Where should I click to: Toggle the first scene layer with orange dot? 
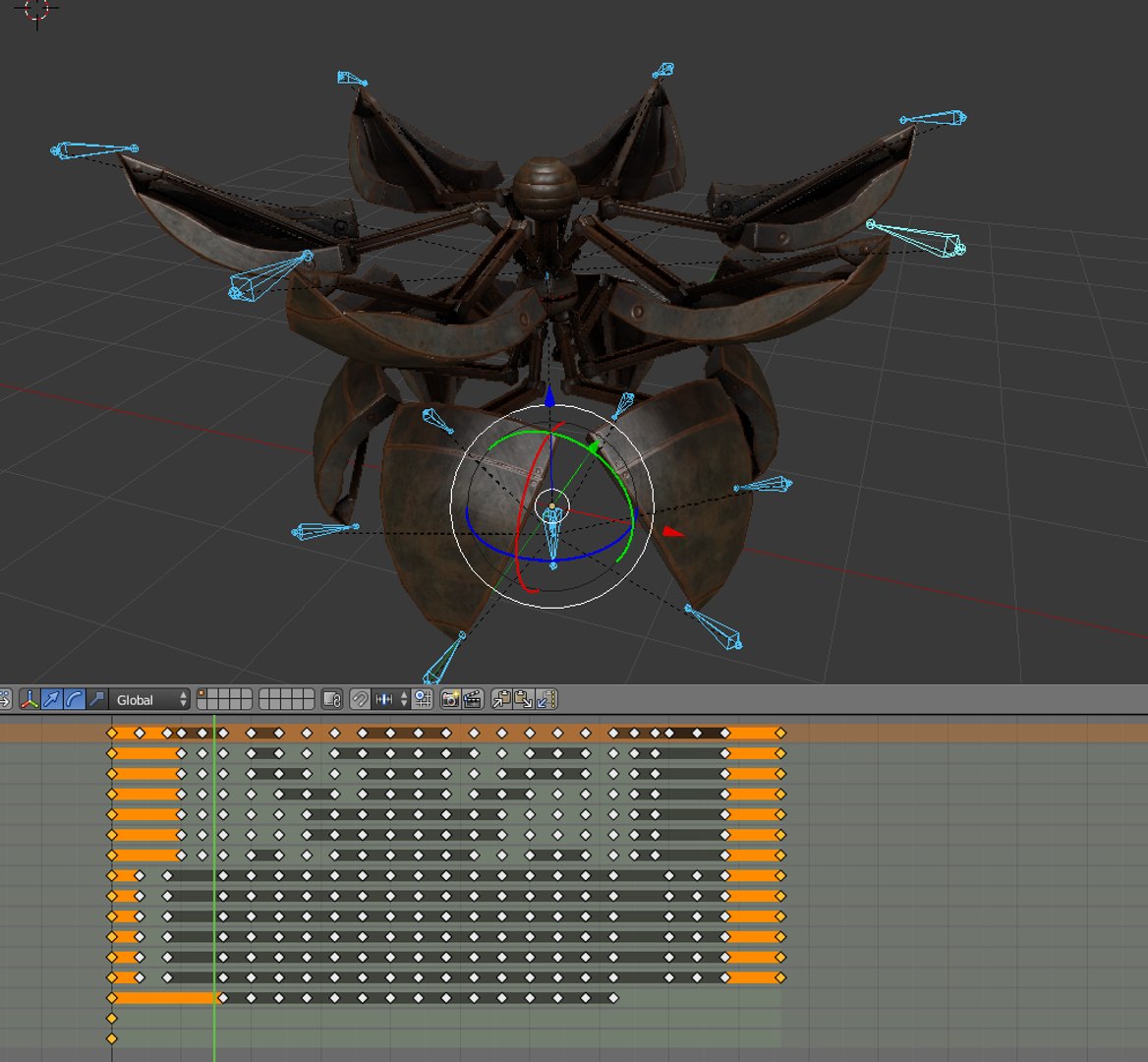tap(202, 694)
